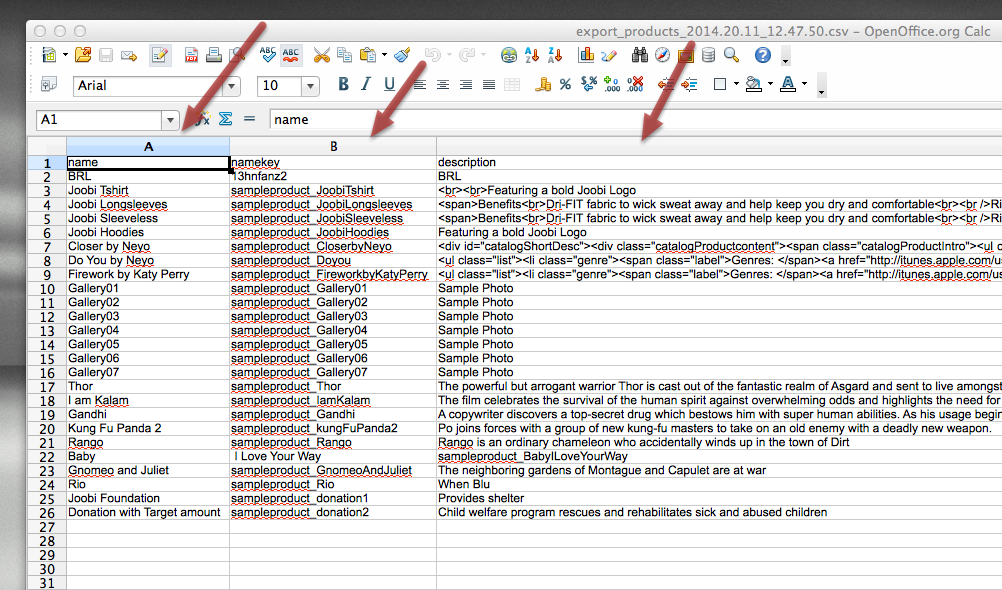Show the Draw functions pencil icon
1002x590 pixels.
[x=609, y=56]
